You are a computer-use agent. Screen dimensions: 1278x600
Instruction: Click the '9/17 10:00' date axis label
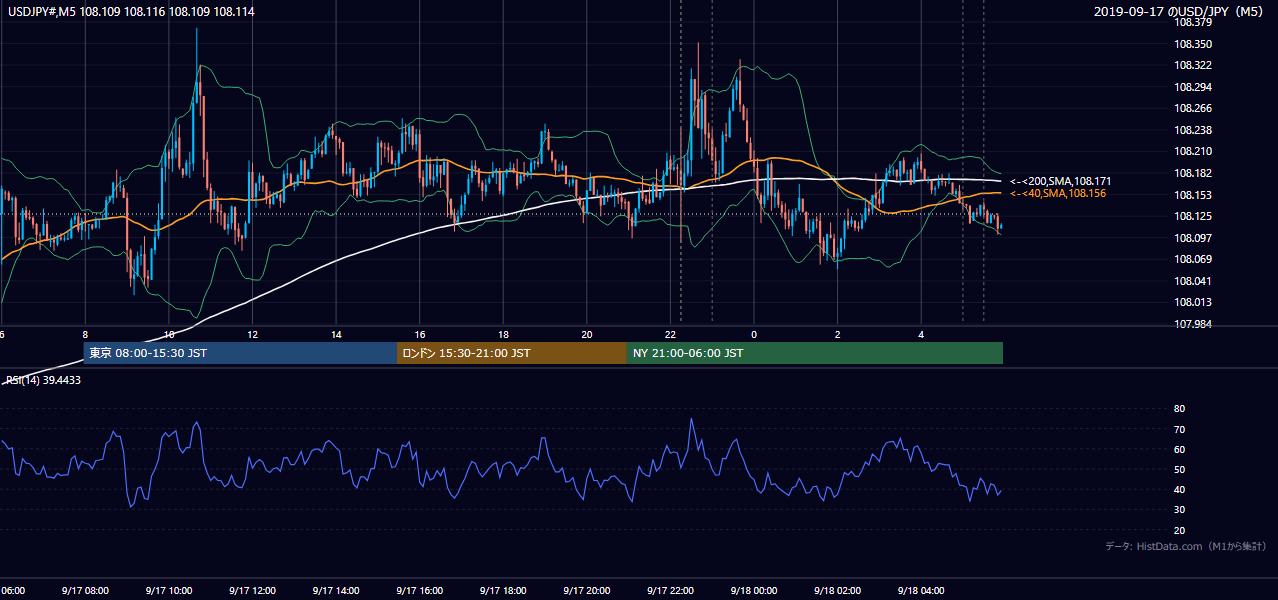[x=168, y=590]
